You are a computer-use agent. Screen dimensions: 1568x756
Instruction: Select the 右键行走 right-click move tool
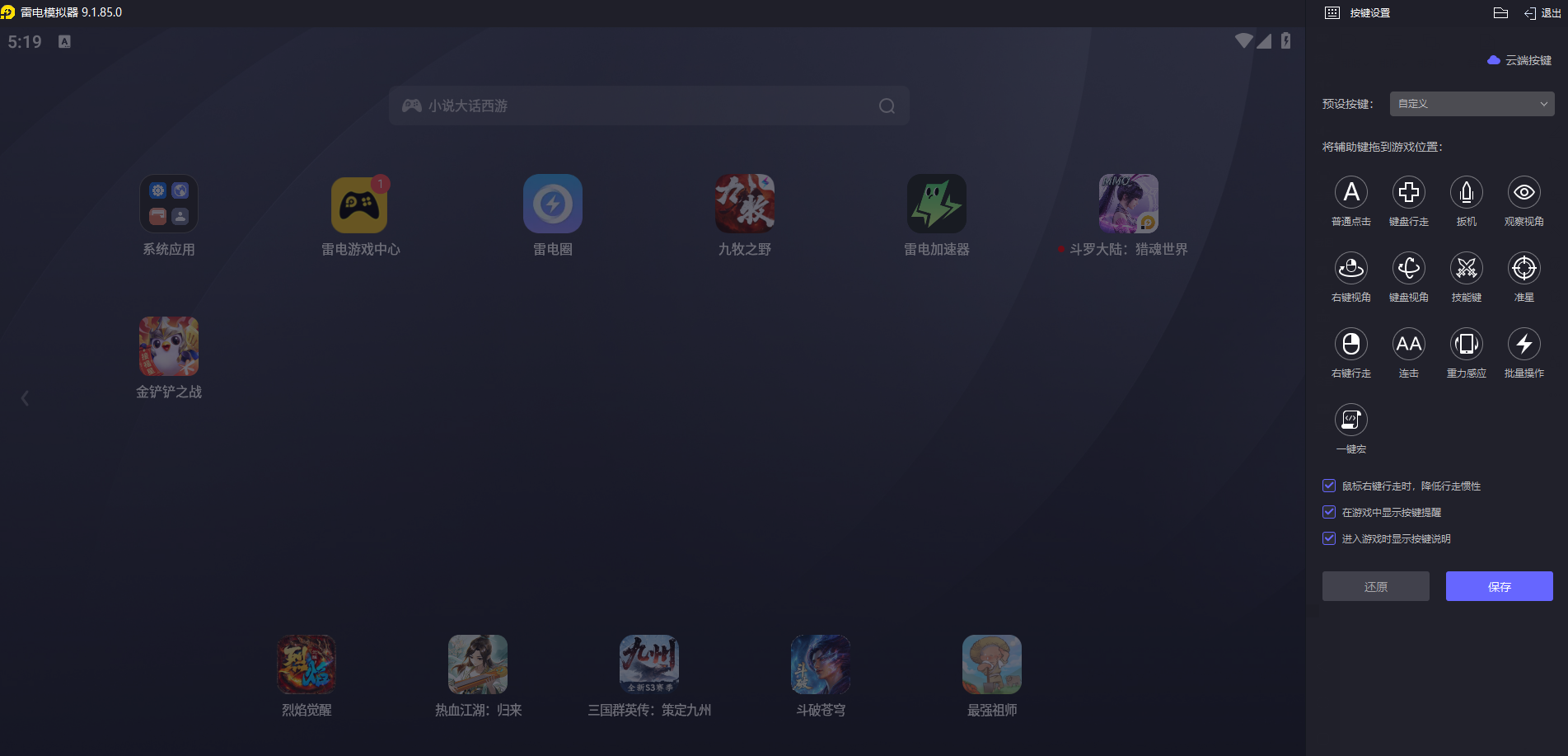pyautogui.click(x=1351, y=344)
